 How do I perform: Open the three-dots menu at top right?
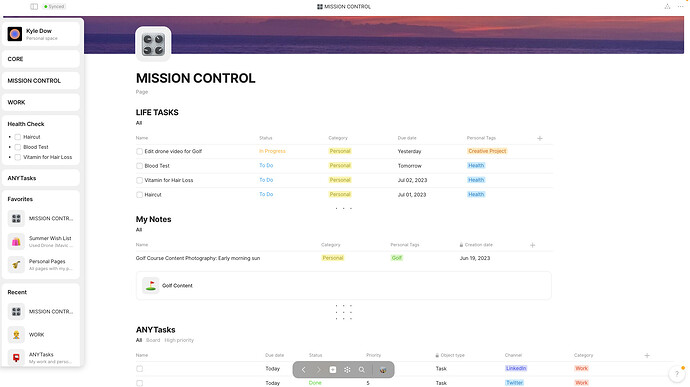(x=680, y=7)
